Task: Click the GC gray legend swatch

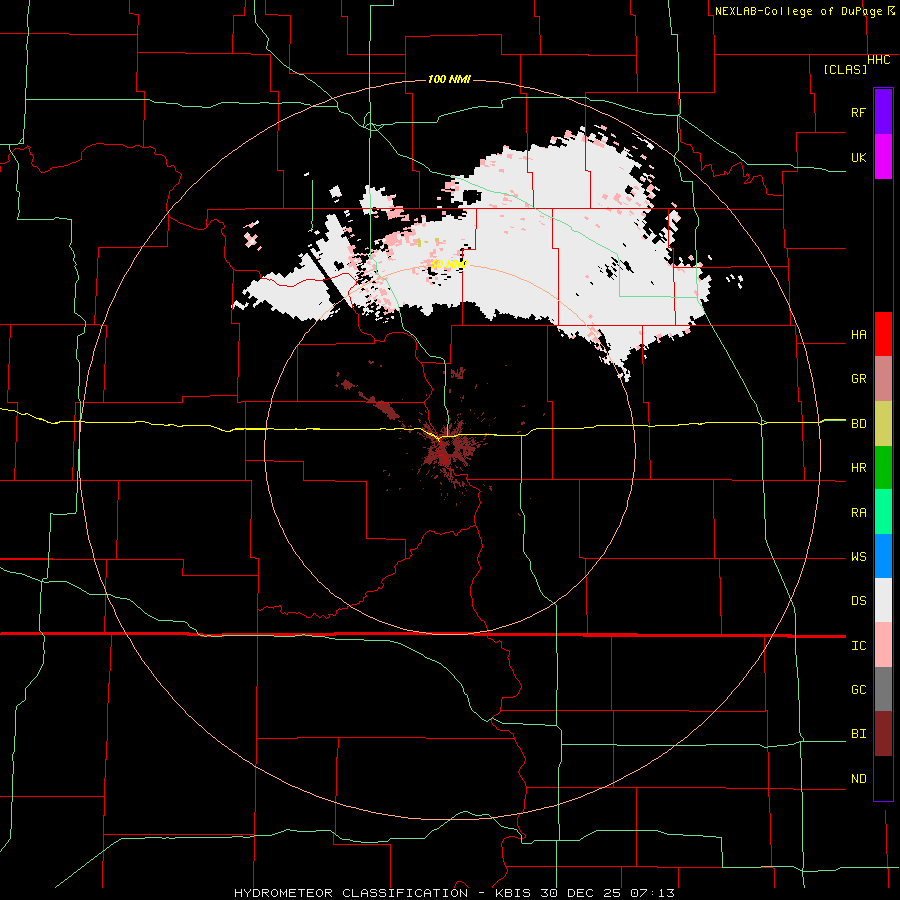Action: (x=883, y=689)
